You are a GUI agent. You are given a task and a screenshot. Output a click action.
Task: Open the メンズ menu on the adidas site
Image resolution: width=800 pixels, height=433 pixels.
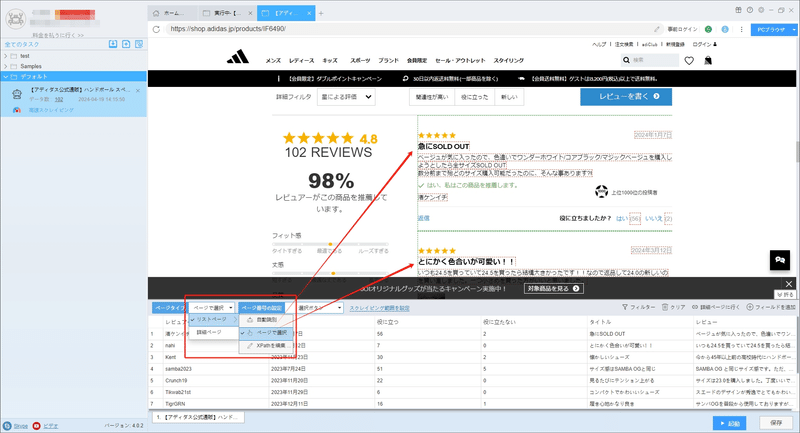273,60
